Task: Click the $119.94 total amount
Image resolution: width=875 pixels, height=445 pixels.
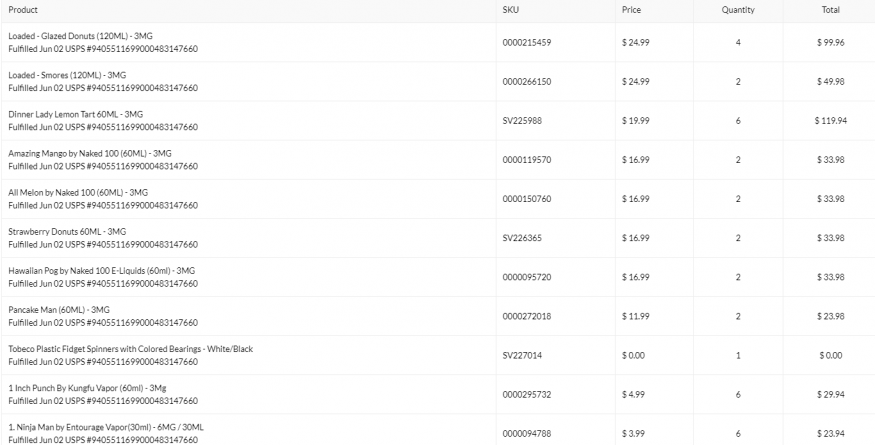Action: (x=830, y=120)
